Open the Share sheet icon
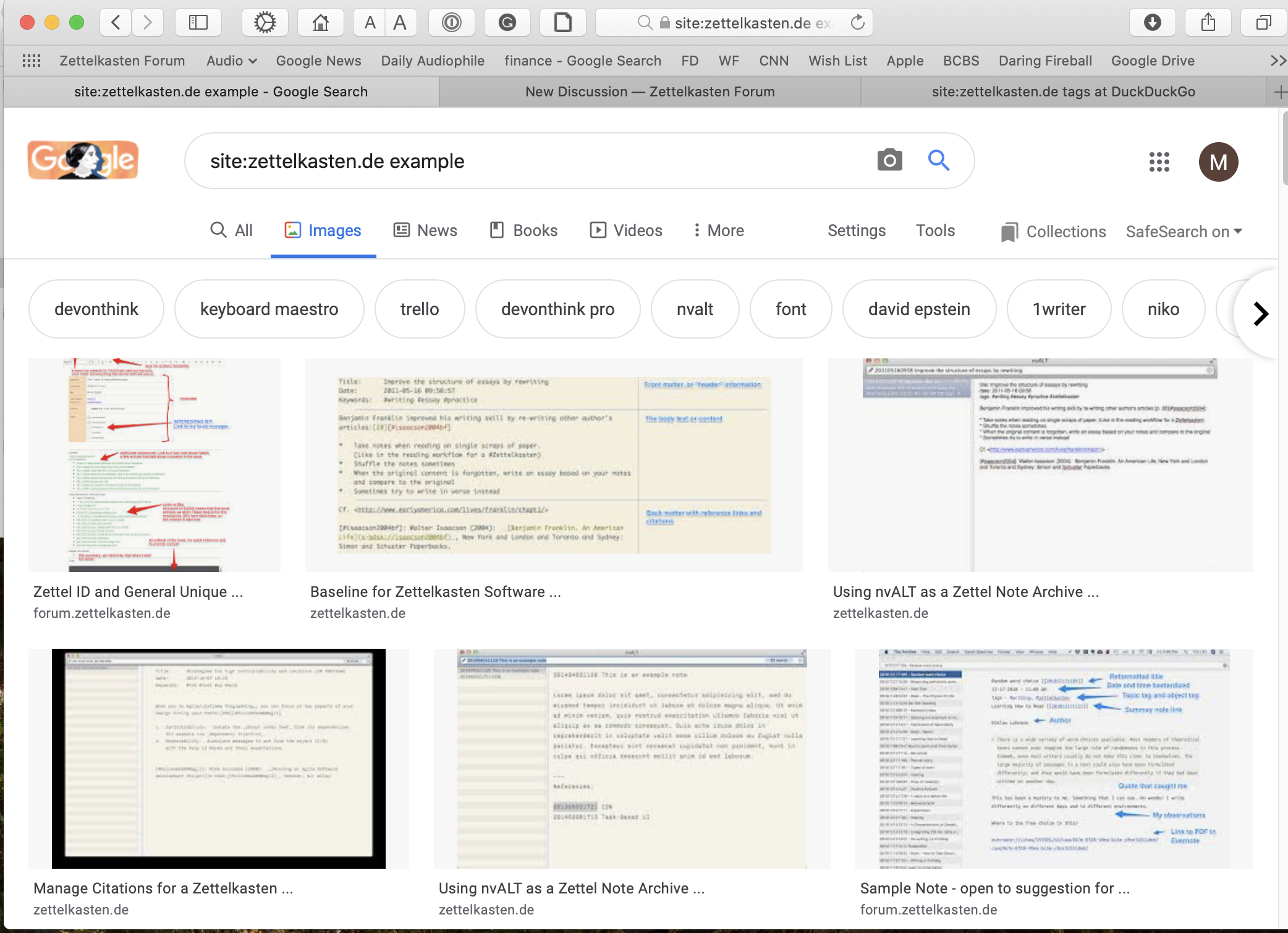This screenshot has height=933, width=1288. click(x=1208, y=23)
